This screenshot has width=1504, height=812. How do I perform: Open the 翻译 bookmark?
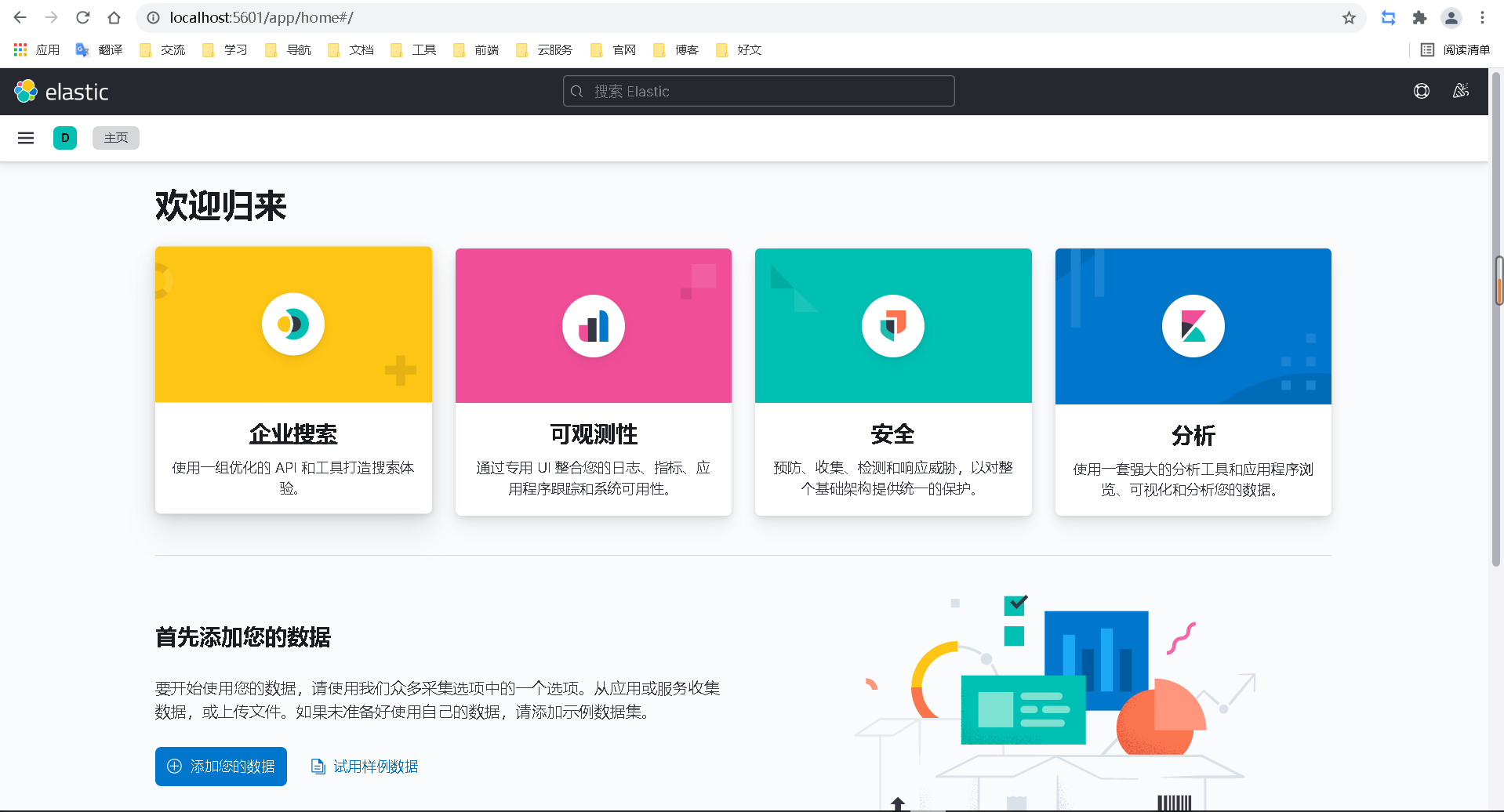99,49
